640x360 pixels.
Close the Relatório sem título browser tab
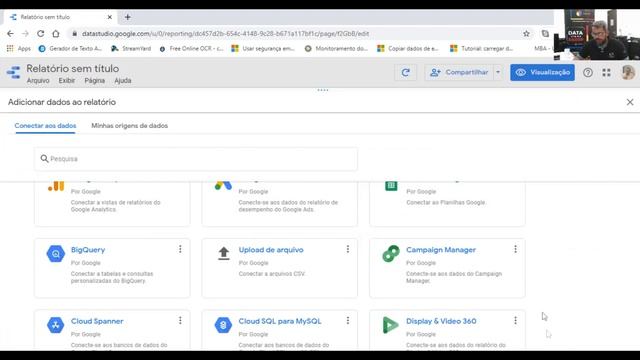point(109,17)
